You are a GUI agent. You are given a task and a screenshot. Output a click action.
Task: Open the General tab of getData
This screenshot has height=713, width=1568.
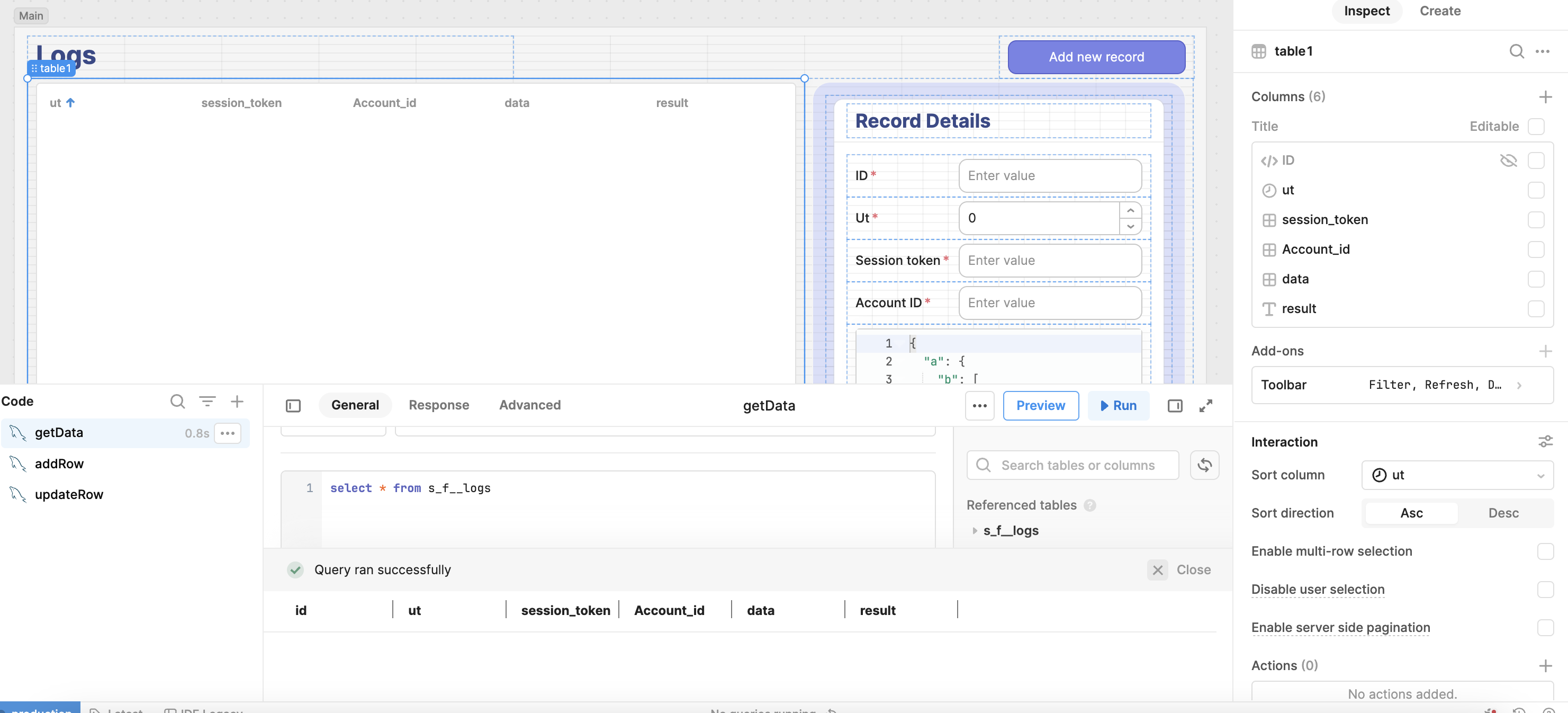[x=355, y=406]
